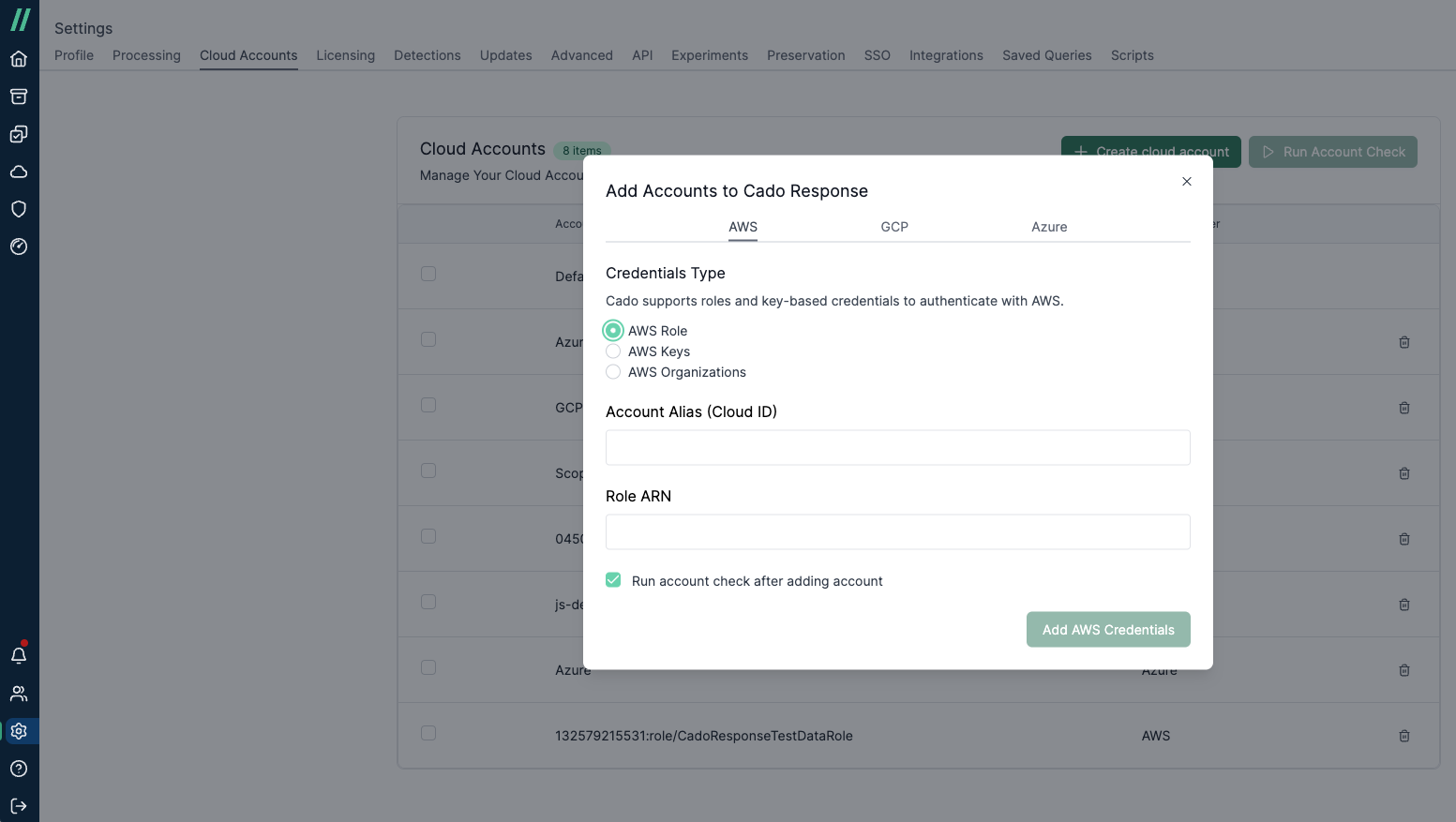1456x822 pixels.
Task: Open the Preservation settings tab
Action: click(x=806, y=55)
